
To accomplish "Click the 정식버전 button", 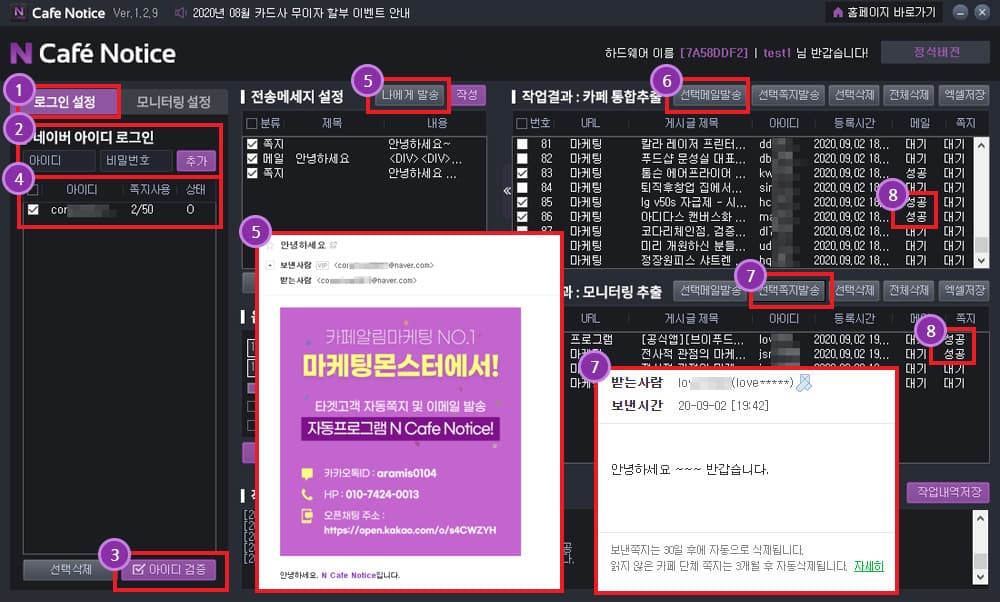I will (936, 52).
